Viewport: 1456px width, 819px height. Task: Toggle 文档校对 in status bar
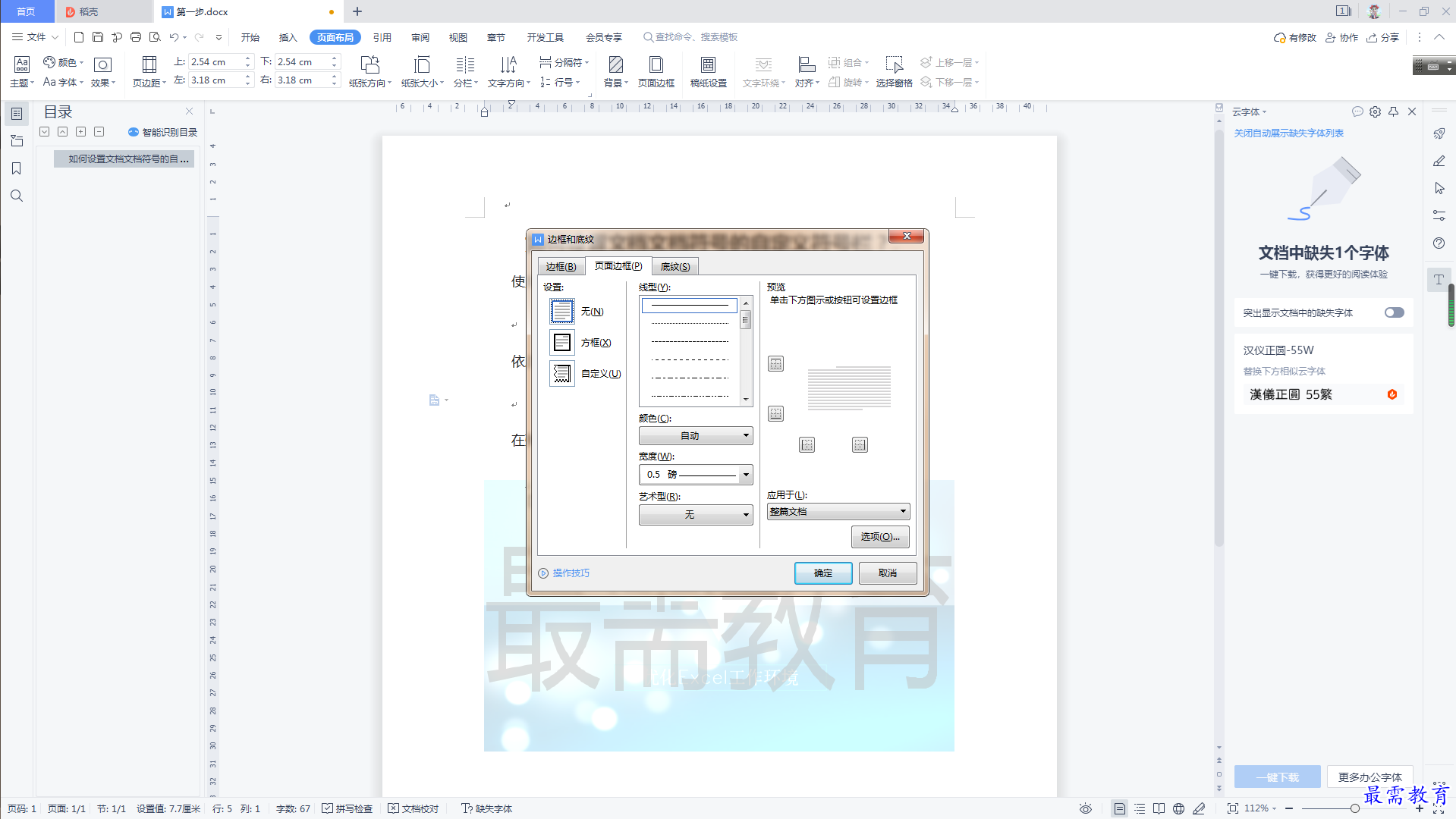414,808
